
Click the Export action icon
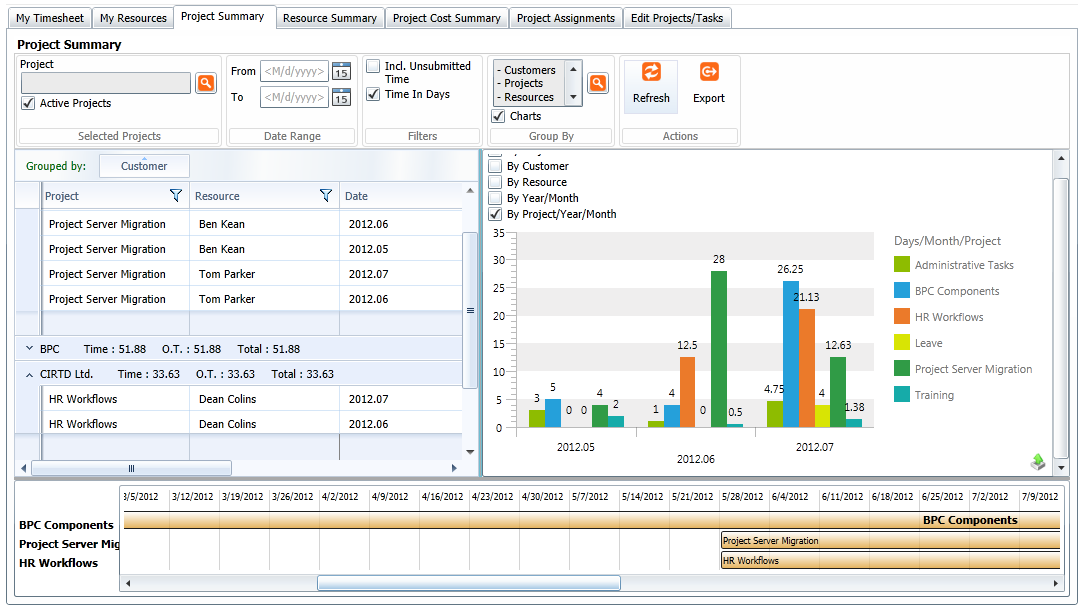[x=709, y=73]
